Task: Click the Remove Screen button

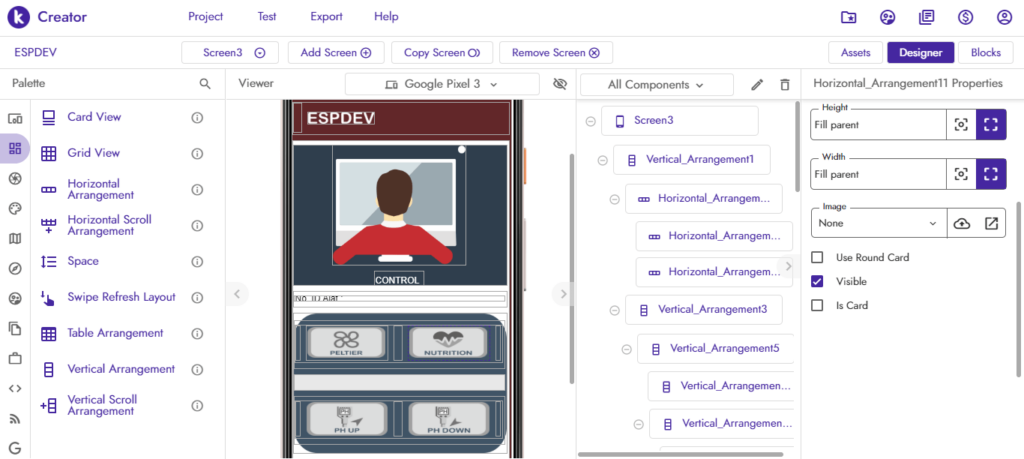Action: [x=555, y=53]
